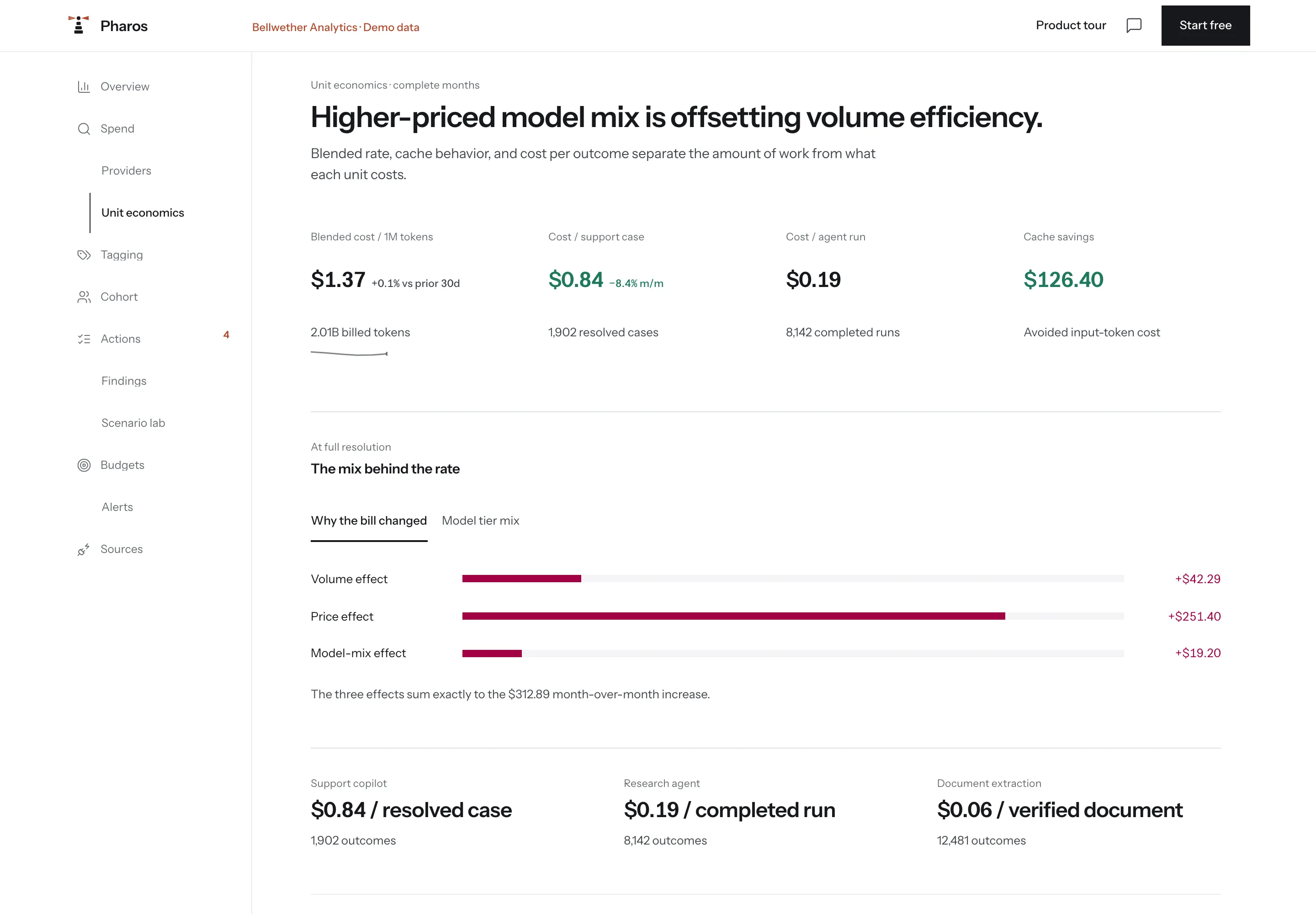This screenshot has width=1316, height=914.
Task: Click the +$251.40 price effect amount
Action: click(x=1194, y=616)
